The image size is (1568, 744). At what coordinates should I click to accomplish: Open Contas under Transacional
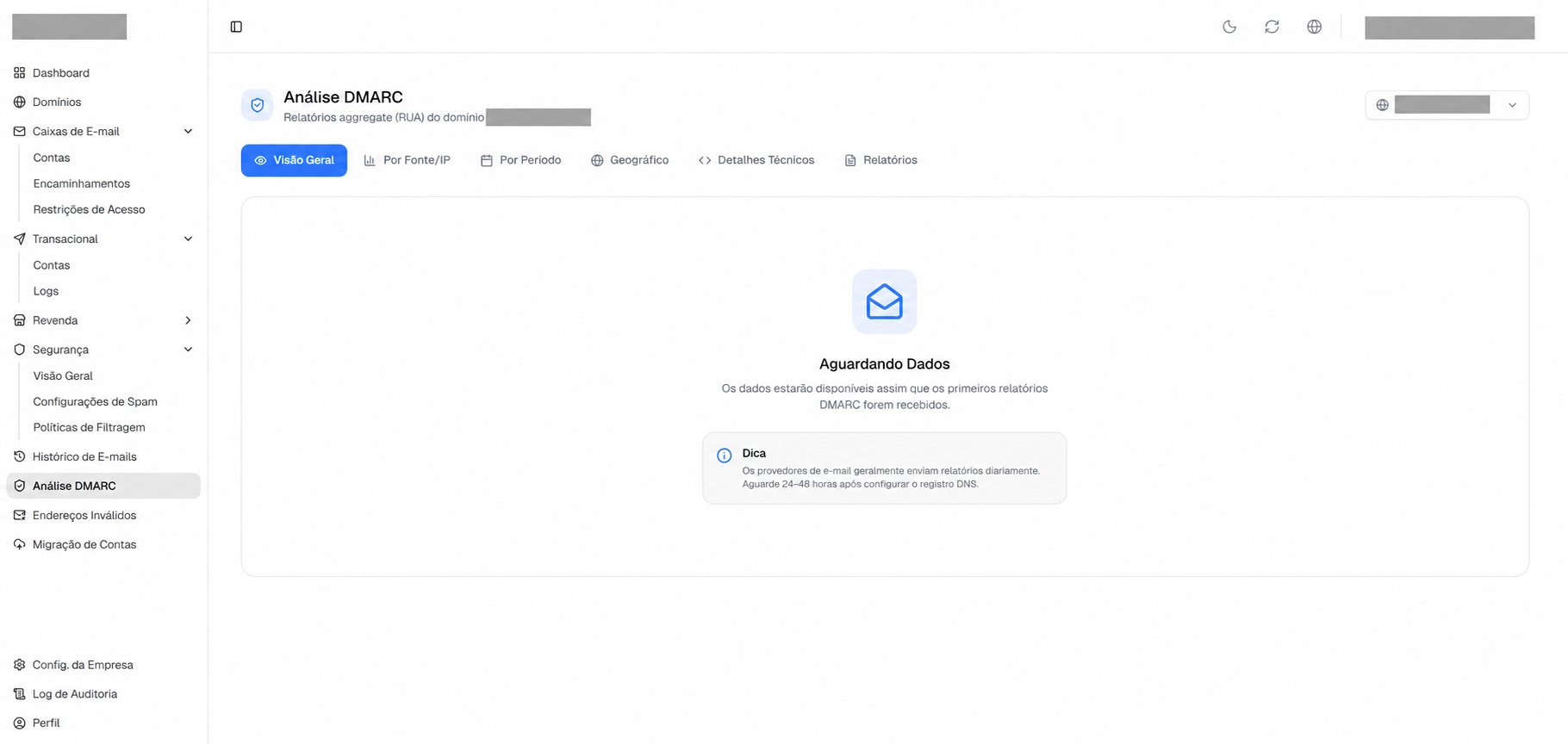click(x=52, y=265)
